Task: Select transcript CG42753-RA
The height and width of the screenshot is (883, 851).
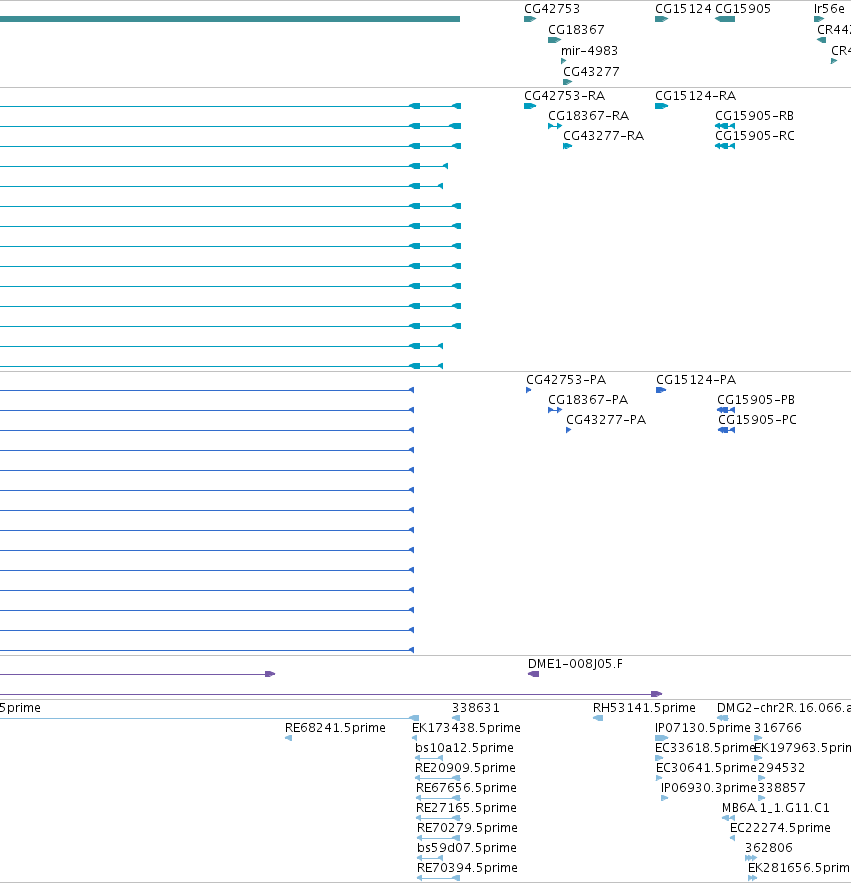Action: (x=564, y=96)
